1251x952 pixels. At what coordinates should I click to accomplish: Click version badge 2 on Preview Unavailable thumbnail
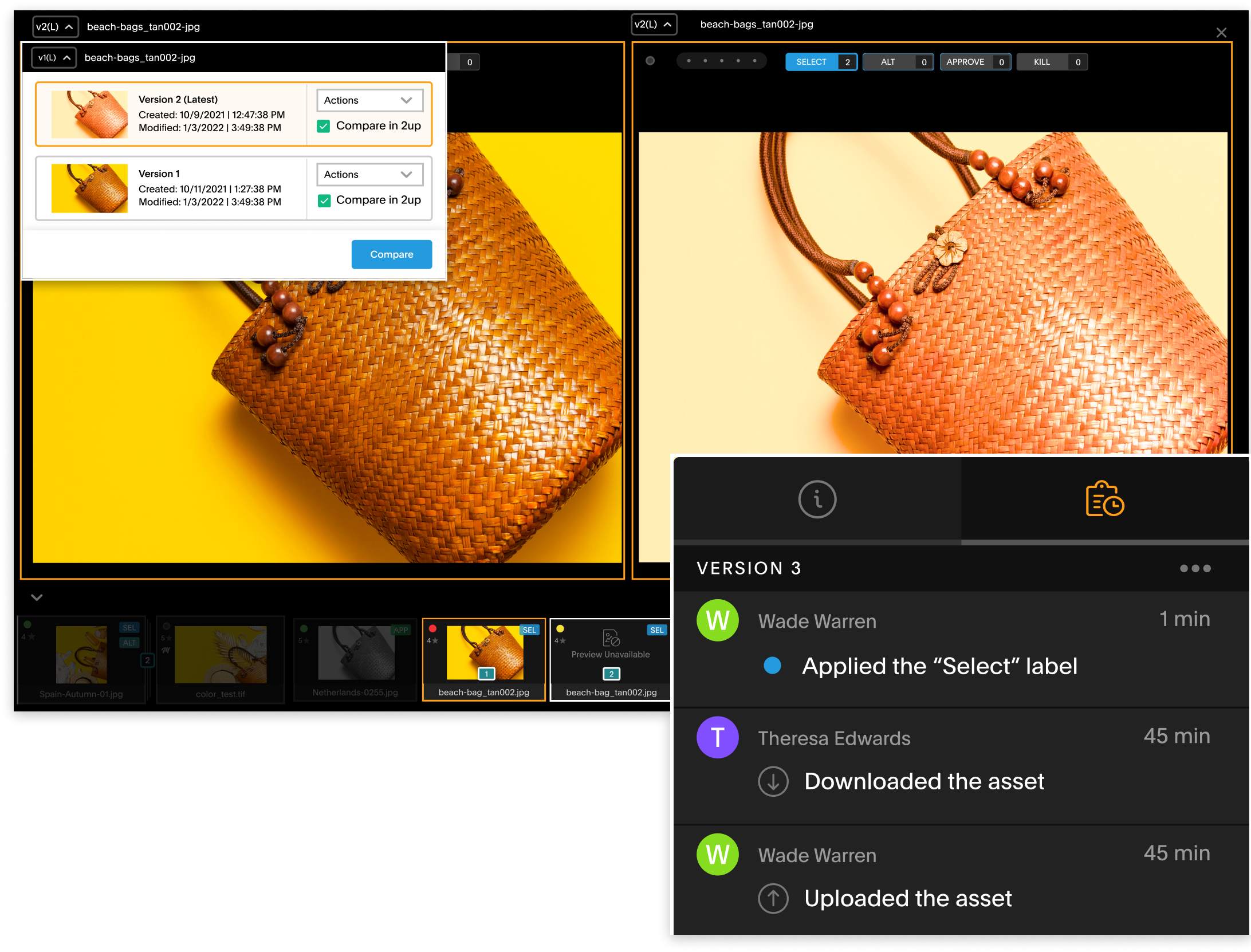(611, 674)
